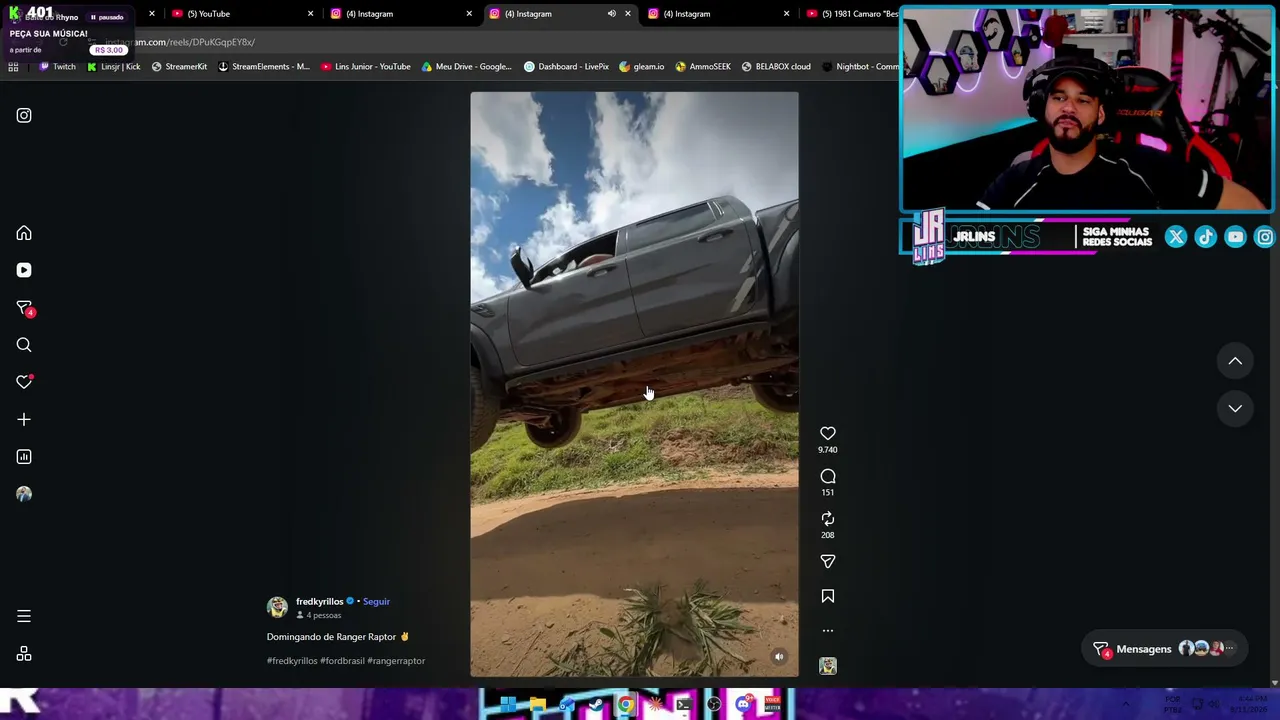Open the Mensagens floating panel
This screenshot has height=720, width=1280.
pyautogui.click(x=1166, y=649)
